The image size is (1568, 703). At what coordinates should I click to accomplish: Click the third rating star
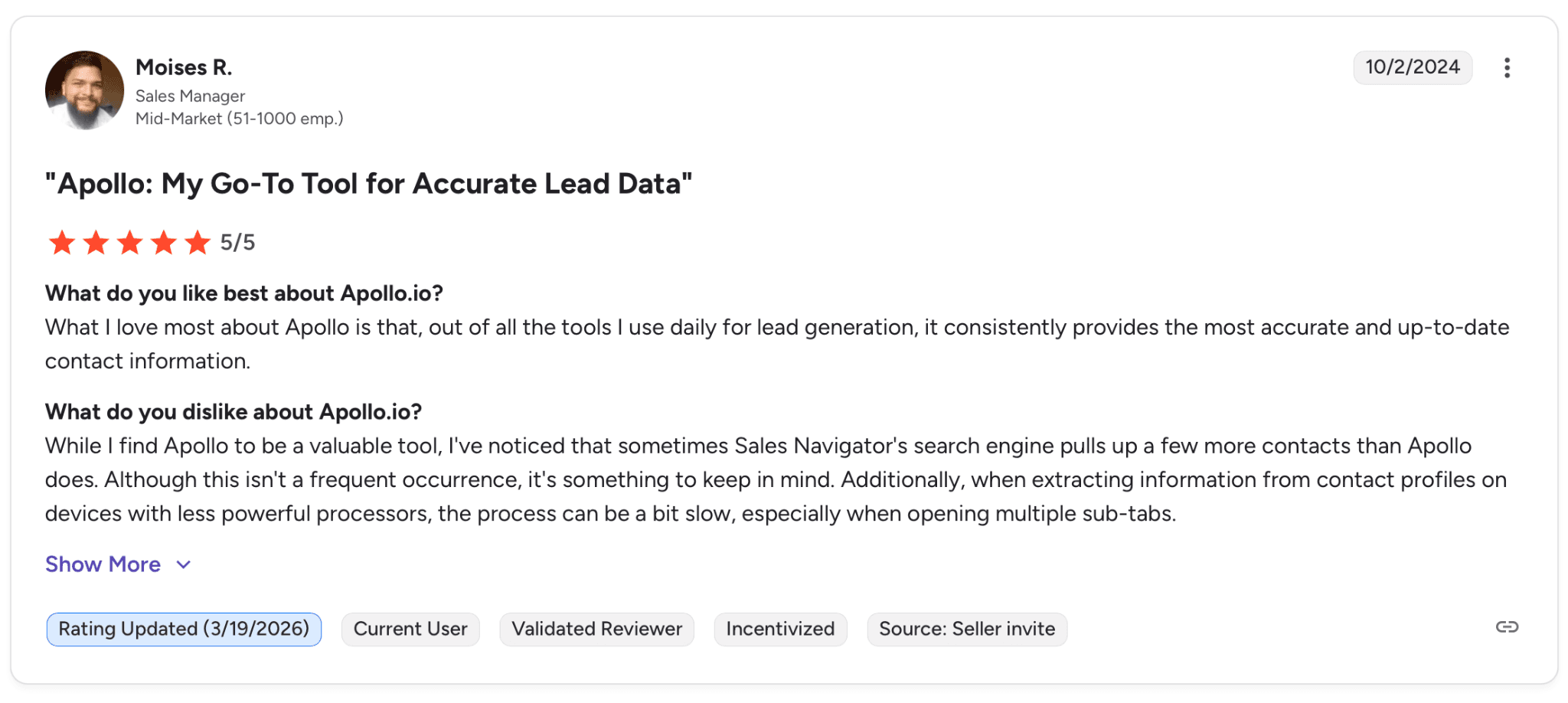pyautogui.click(x=130, y=243)
